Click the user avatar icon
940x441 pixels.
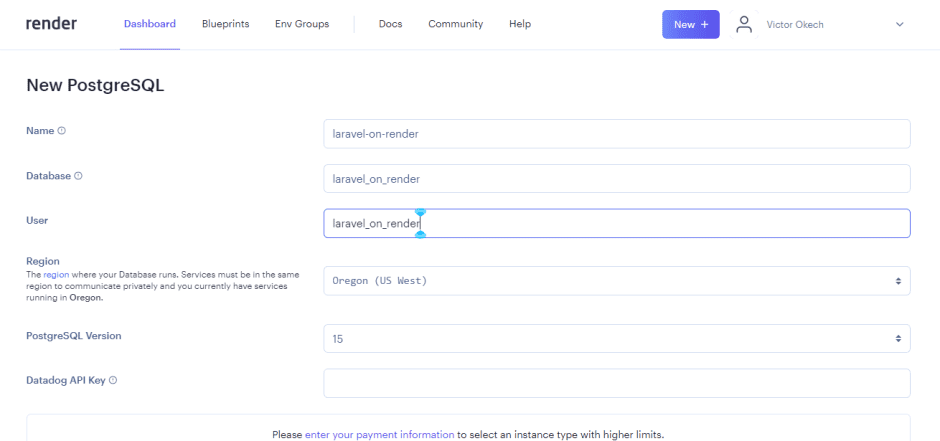[x=744, y=25]
